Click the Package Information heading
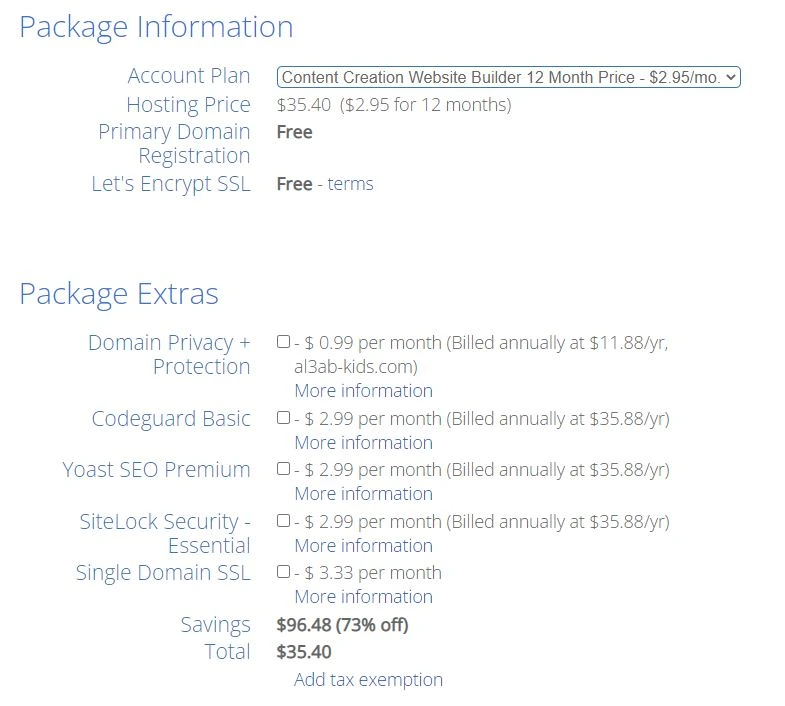The height and width of the screenshot is (706, 785). coord(156,27)
